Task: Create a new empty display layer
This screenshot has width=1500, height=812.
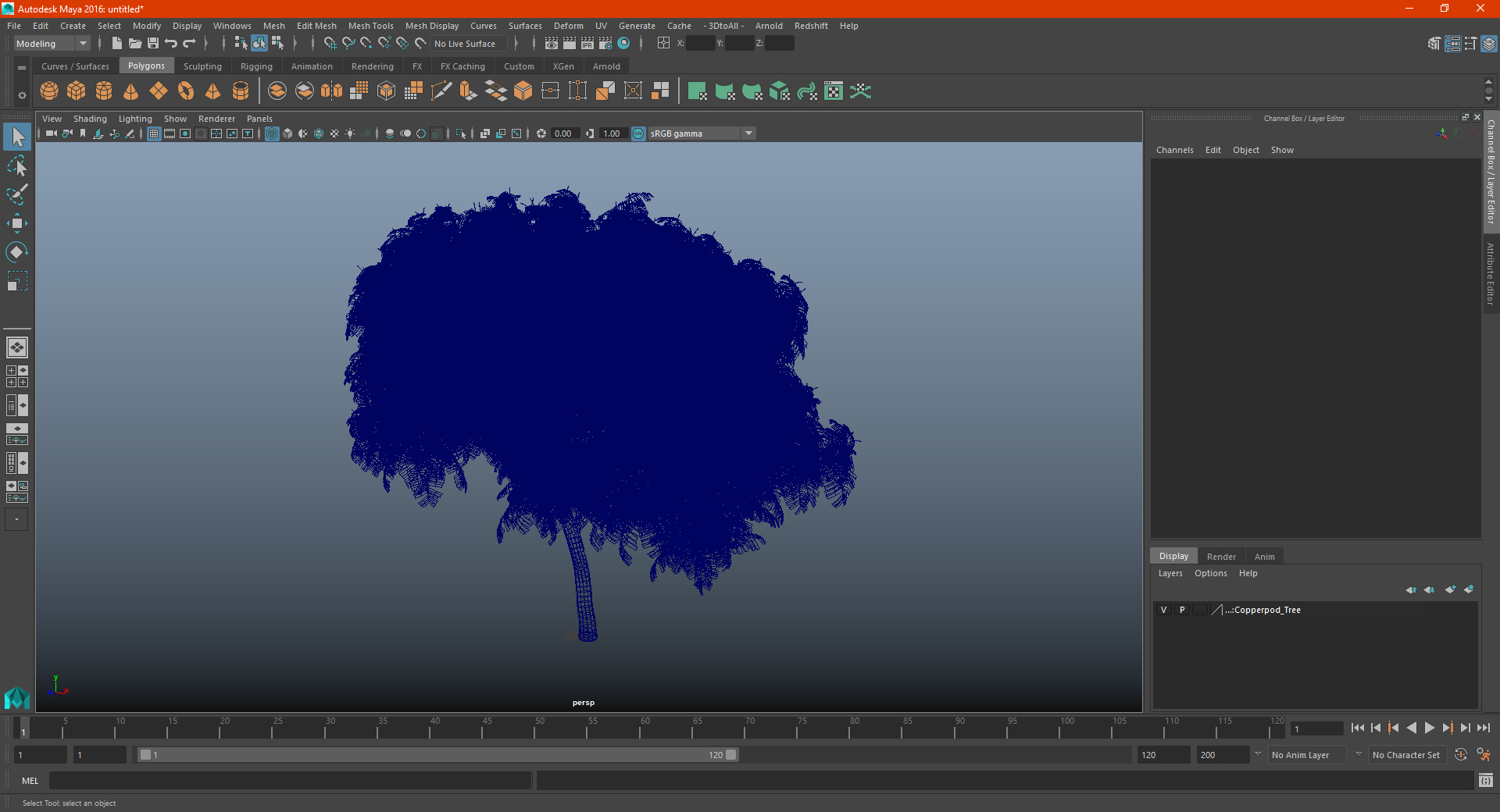Action: click(1451, 589)
